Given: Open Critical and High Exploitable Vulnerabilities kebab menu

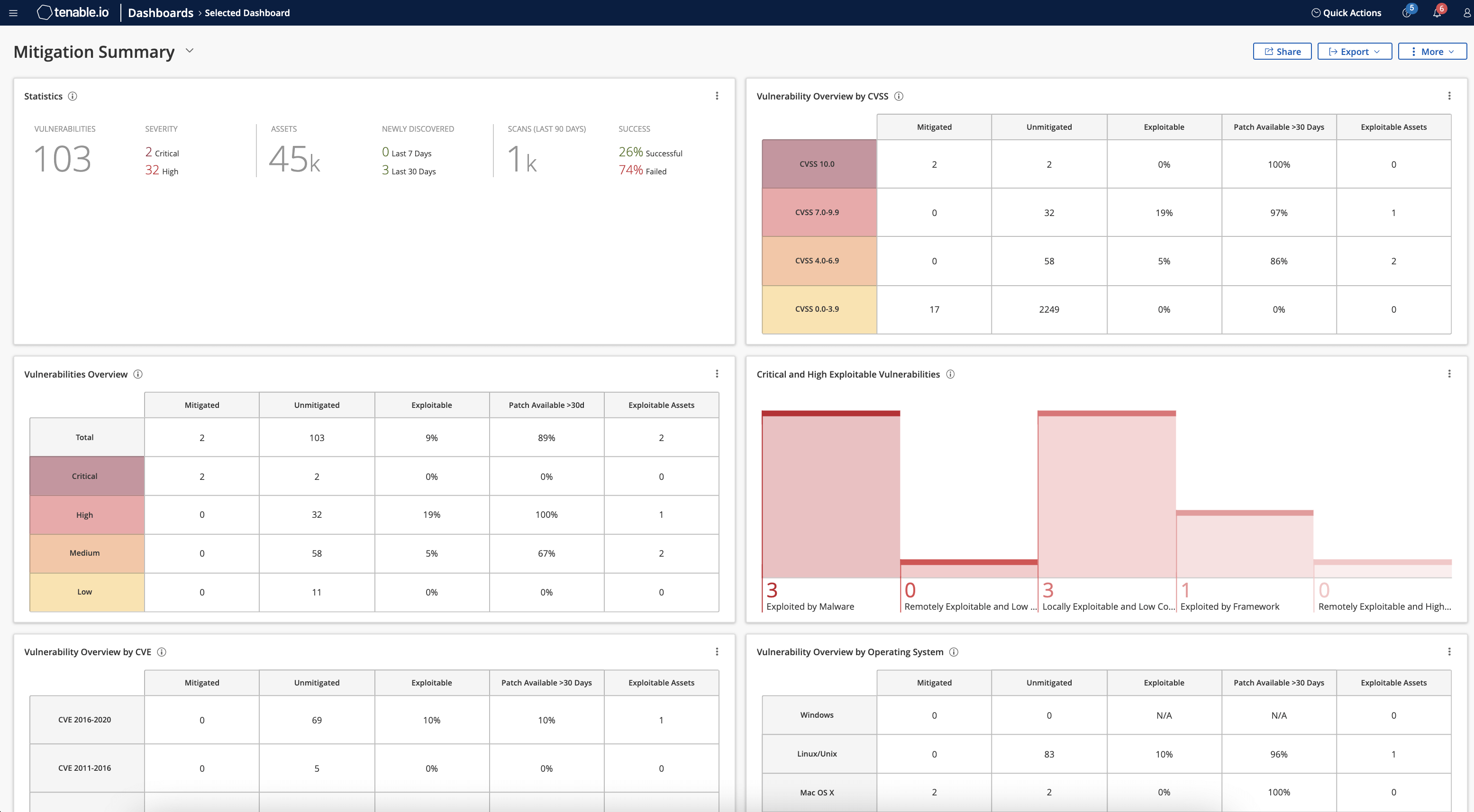Looking at the screenshot, I should (x=1449, y=374).
